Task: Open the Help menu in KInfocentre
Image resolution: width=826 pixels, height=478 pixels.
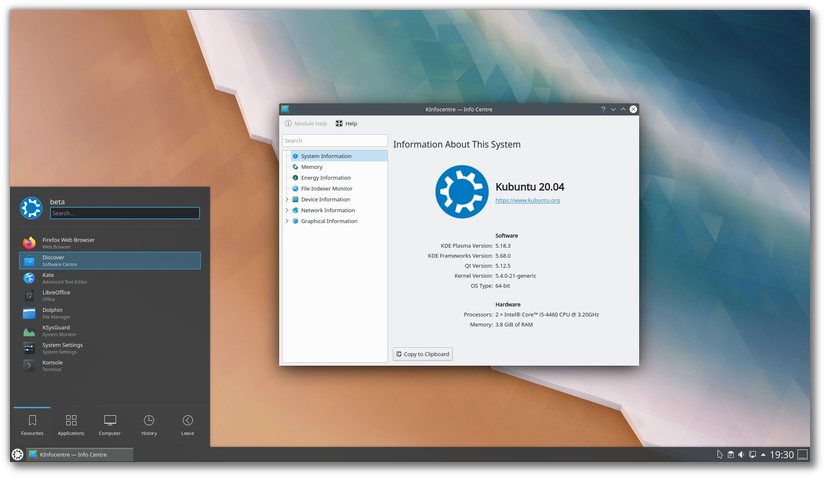Action: [x=346, y=124]
